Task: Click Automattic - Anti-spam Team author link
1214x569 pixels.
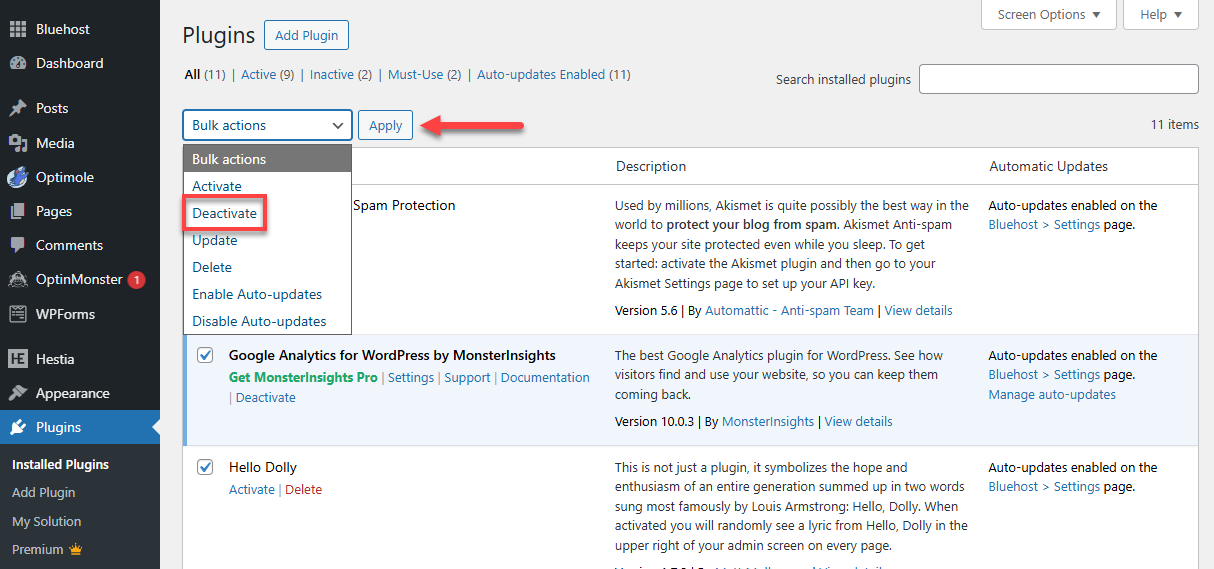Action: point(789,310)
